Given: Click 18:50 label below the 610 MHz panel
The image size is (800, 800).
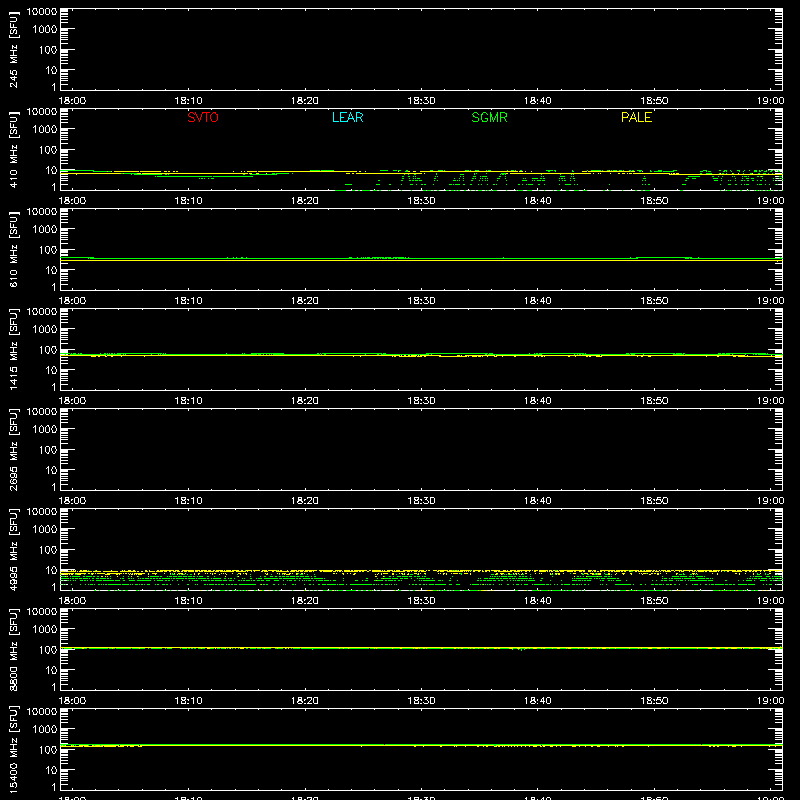Looking at the screenshot, I should [654, 301].
